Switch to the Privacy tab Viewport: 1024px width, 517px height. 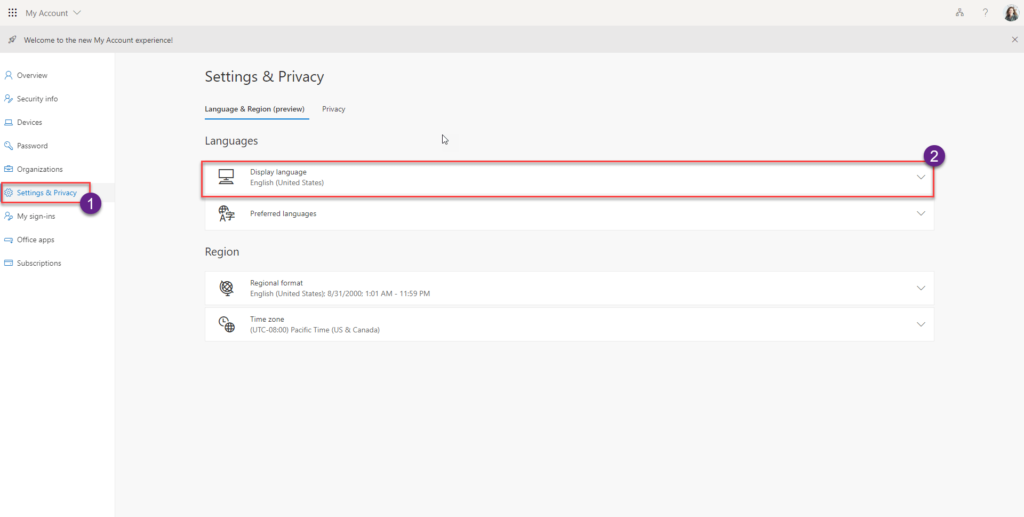(333, 109)
